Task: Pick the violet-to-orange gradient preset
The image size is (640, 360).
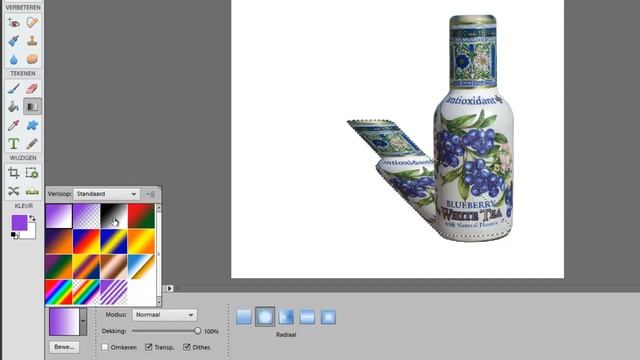Action: coord(59,241)
